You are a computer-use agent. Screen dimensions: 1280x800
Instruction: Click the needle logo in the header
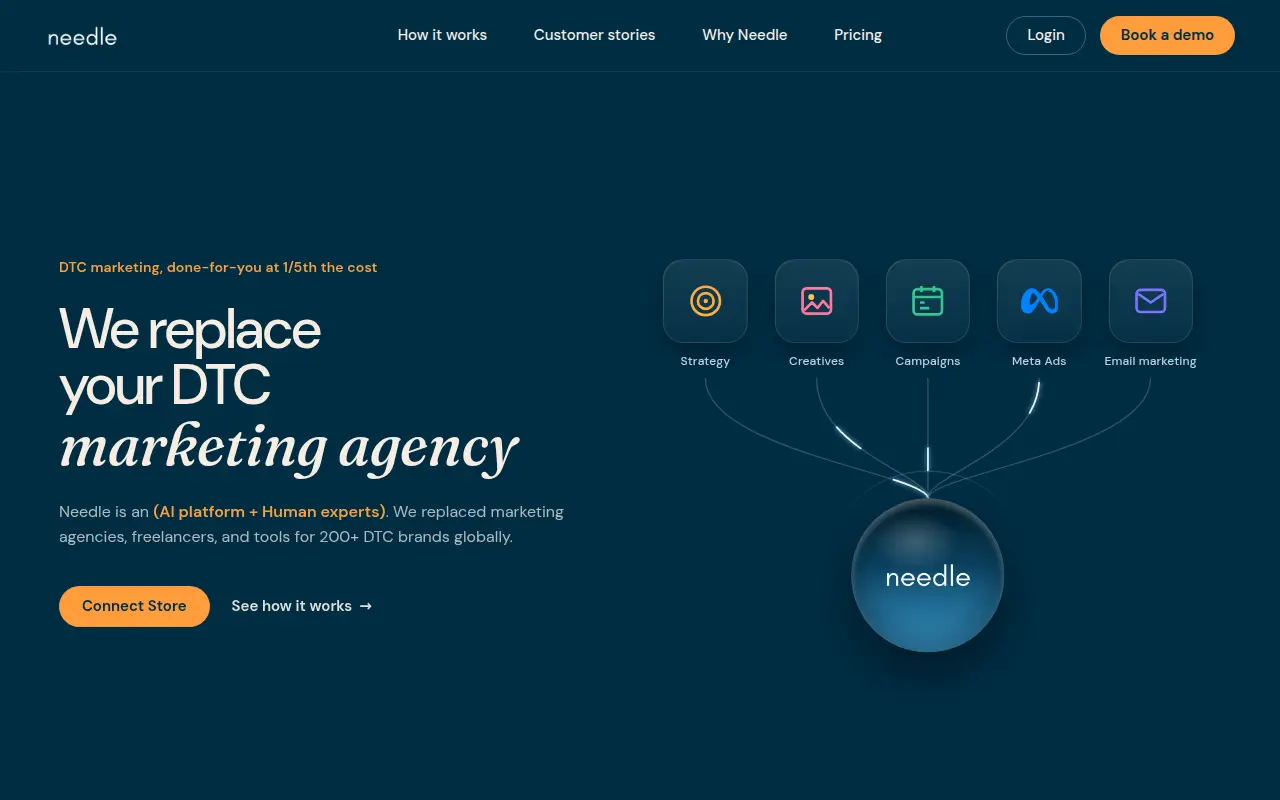[82, 37]
